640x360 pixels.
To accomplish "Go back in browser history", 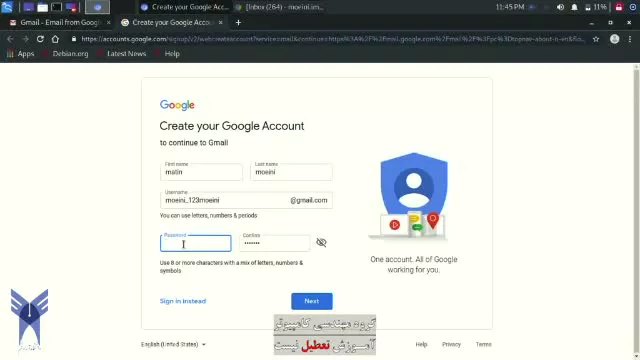I will (x=10, y=39).
